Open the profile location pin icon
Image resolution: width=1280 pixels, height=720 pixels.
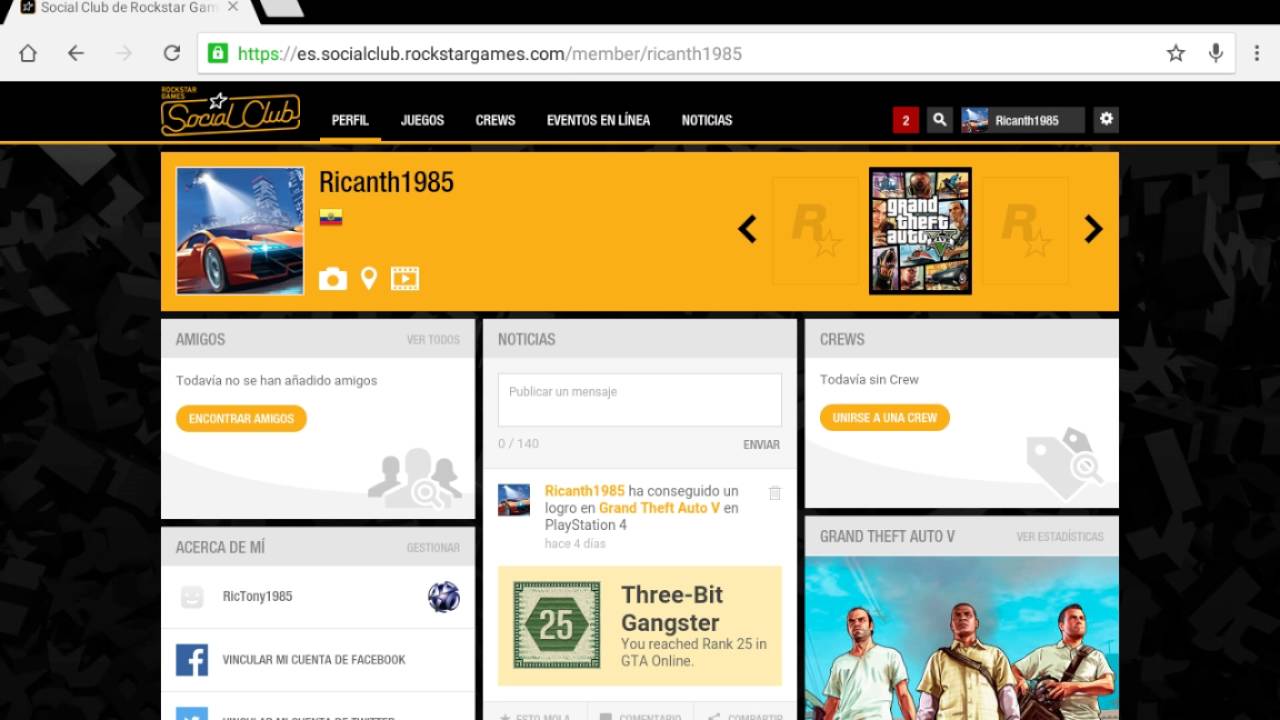point(369,279)
